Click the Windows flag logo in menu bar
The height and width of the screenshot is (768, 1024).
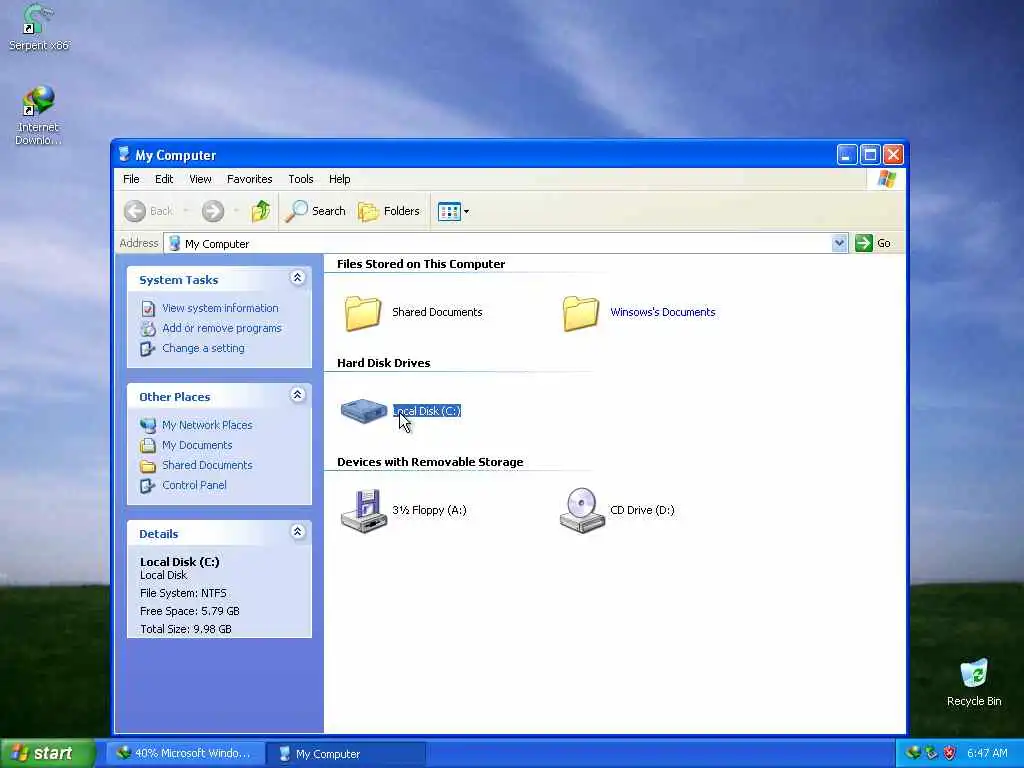(x=886, y=179)
